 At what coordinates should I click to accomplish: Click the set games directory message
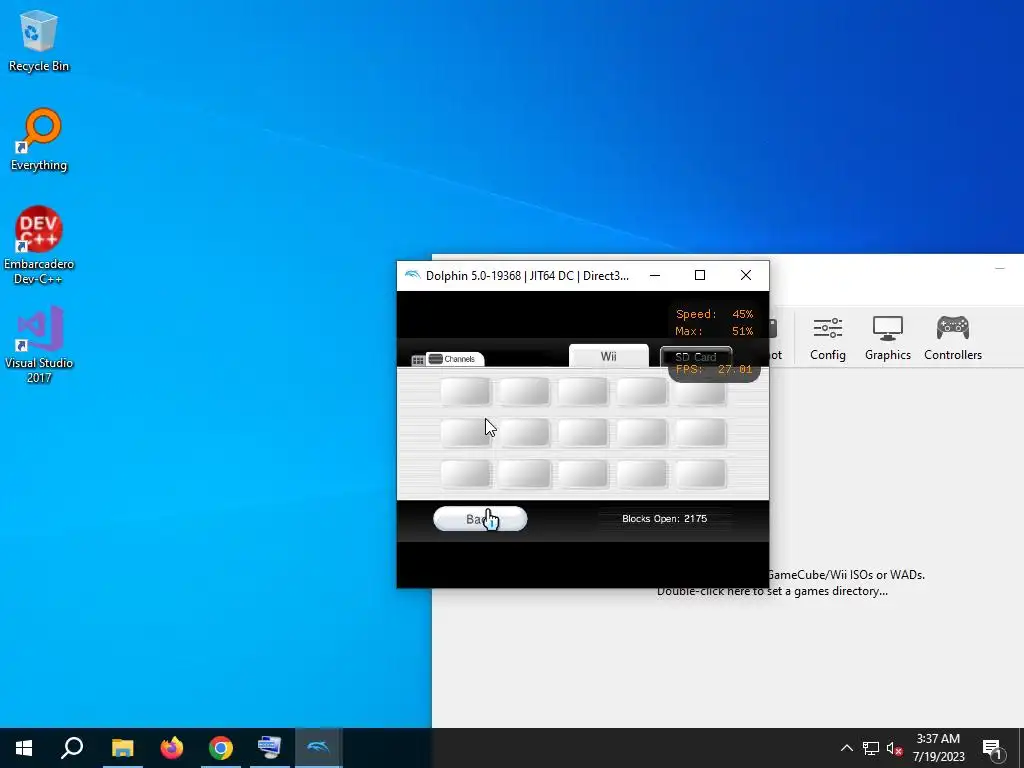click(772, 591)
